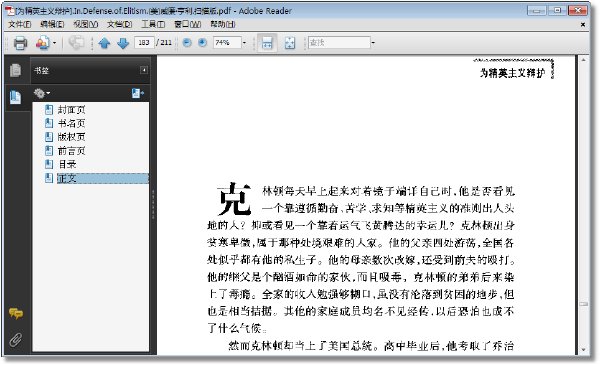600x366 pixels.
Task: Click the page number field showing 183
Action: tap(144, 42)
